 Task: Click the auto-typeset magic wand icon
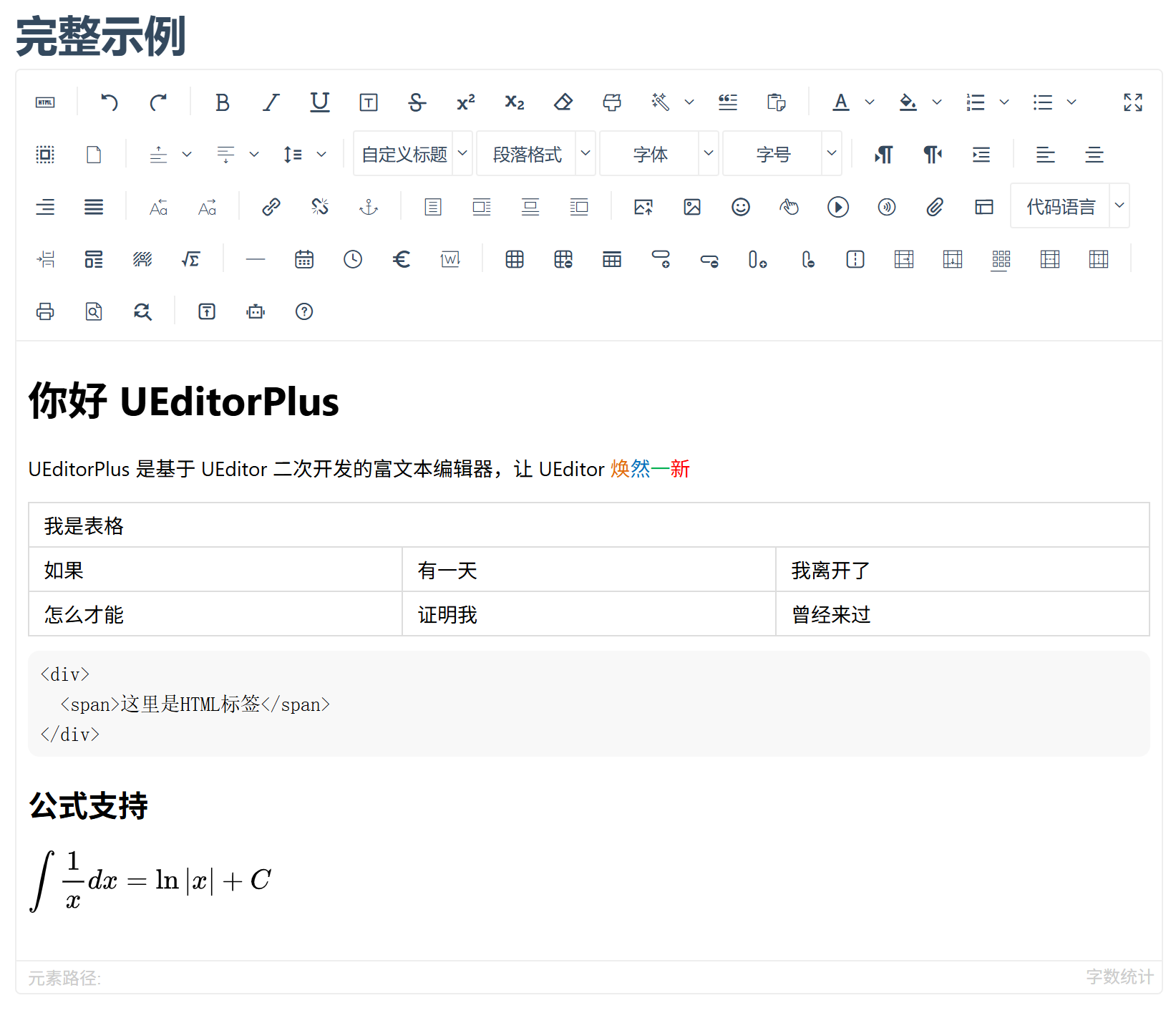click(x=661, y=102)
